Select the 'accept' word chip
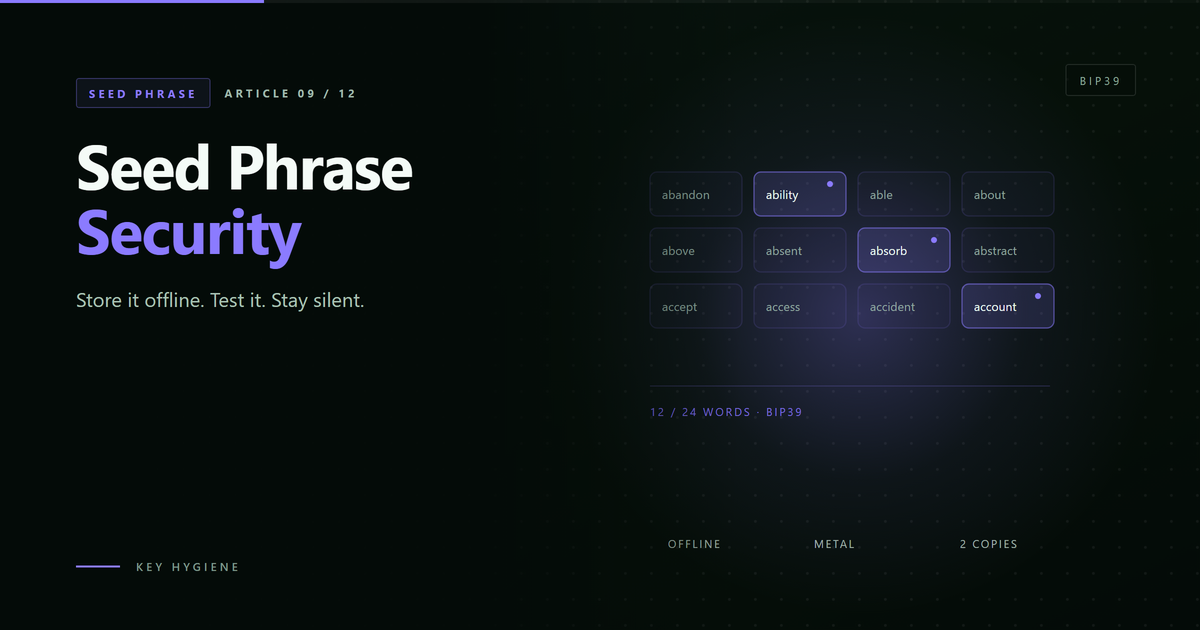Screen dimensions: 1200x630 pos(696,306)
